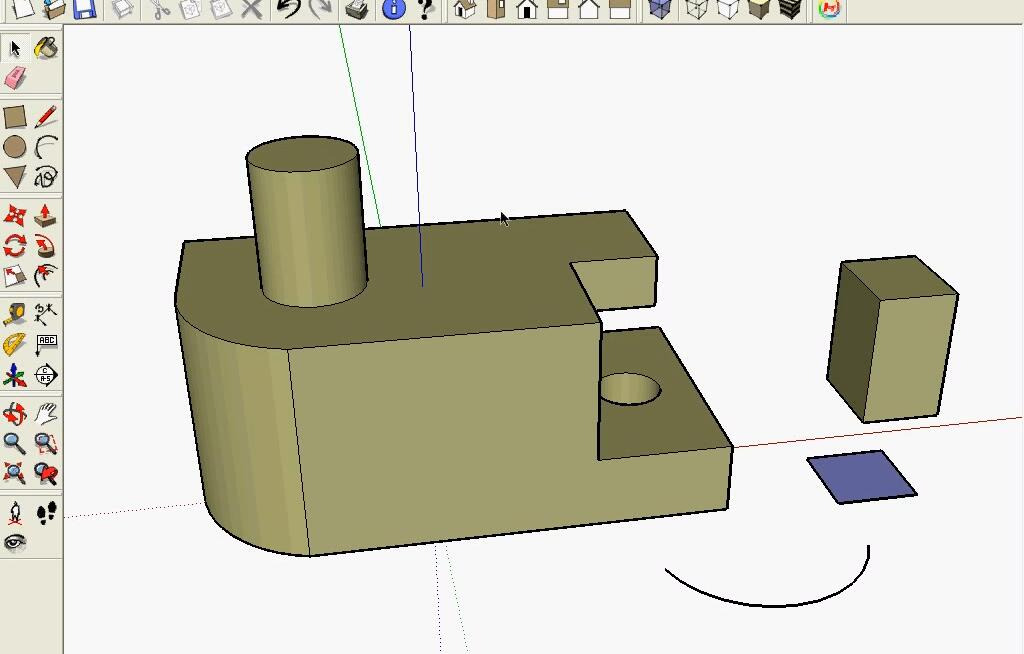Select the Push/Pull tool
Viewport: 1024px width, 654px height.
click(45, 215)
